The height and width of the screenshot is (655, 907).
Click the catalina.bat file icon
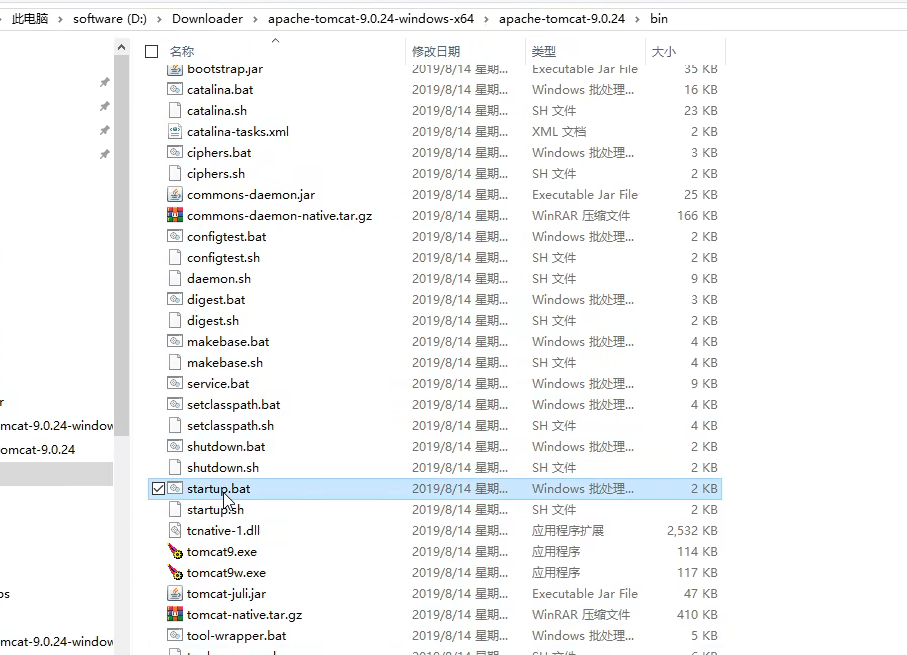175,89
